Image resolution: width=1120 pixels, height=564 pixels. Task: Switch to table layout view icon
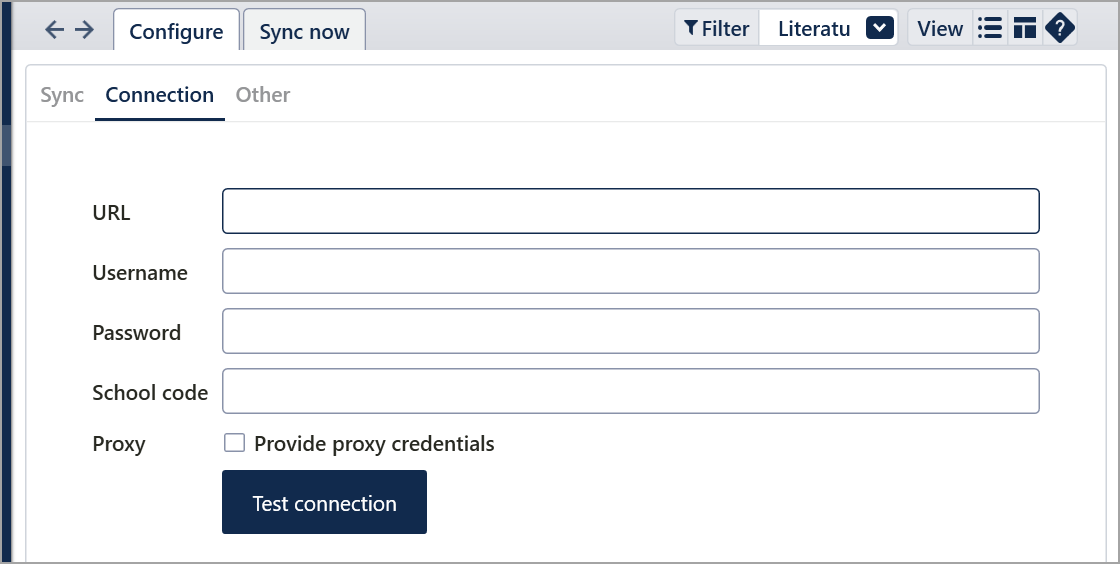1025,28
